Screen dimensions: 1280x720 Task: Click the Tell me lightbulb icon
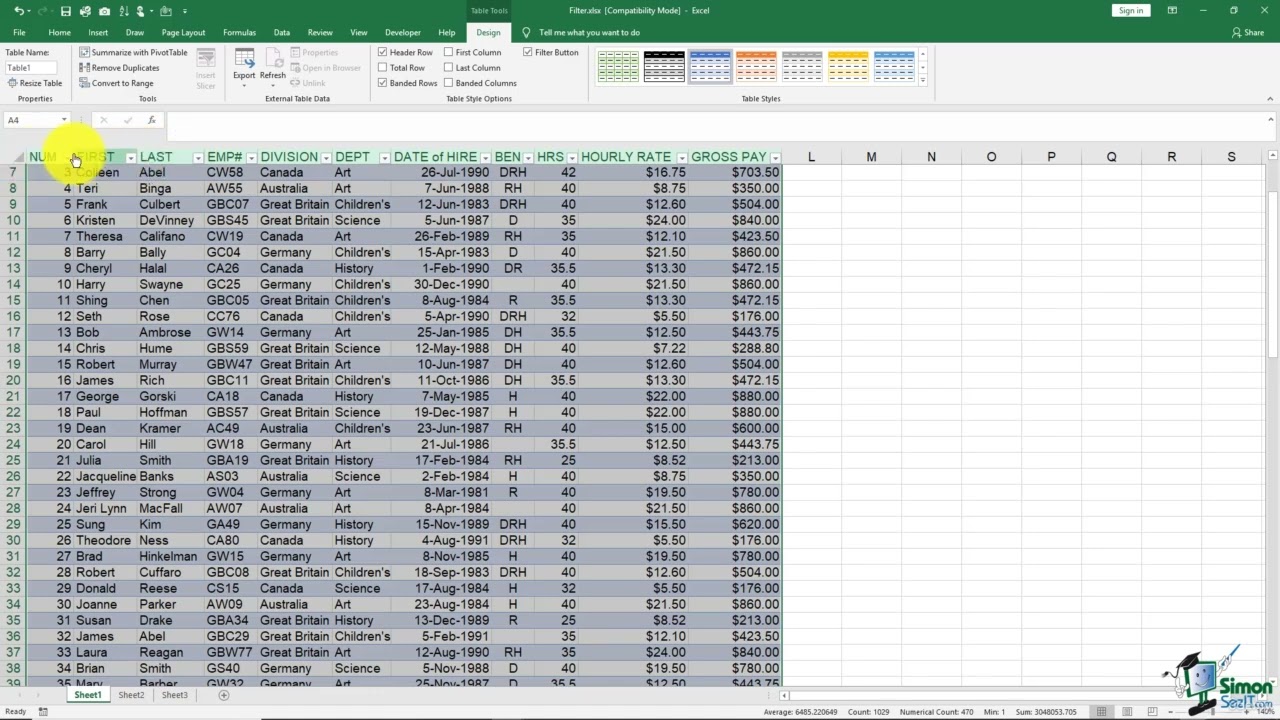[526, 32]
